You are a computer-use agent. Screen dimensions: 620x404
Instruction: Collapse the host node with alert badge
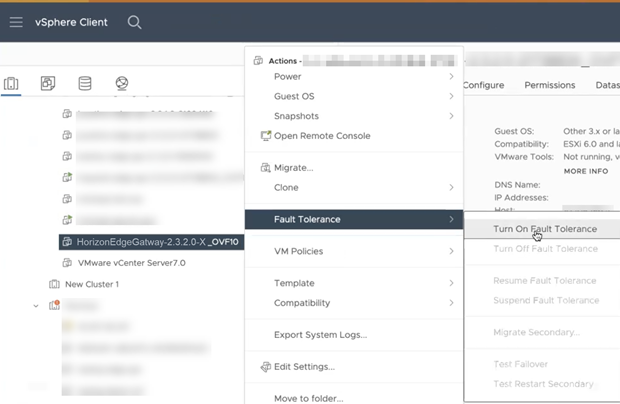[36, 306]
